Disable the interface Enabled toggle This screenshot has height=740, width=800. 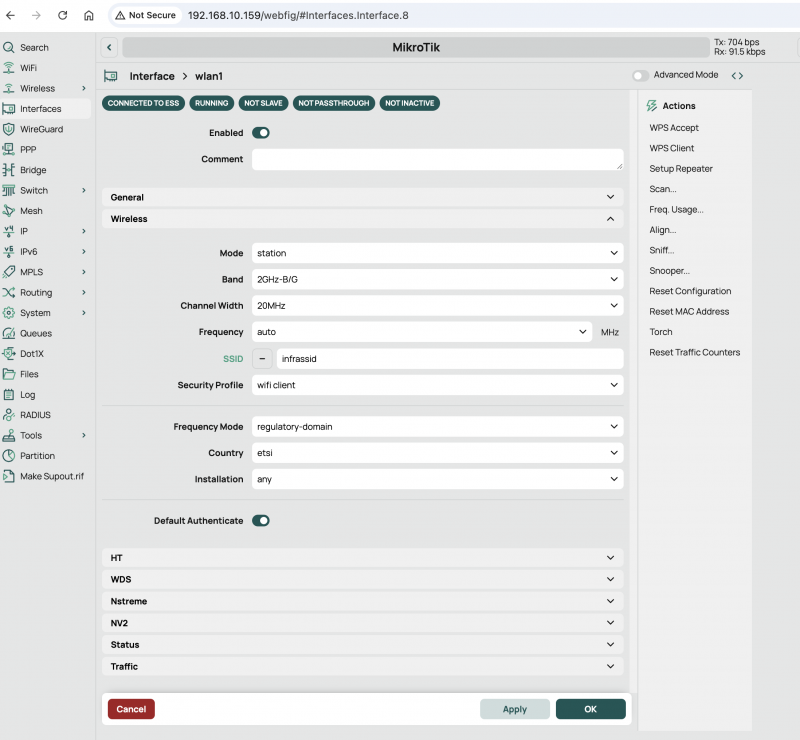coord(261,133)
